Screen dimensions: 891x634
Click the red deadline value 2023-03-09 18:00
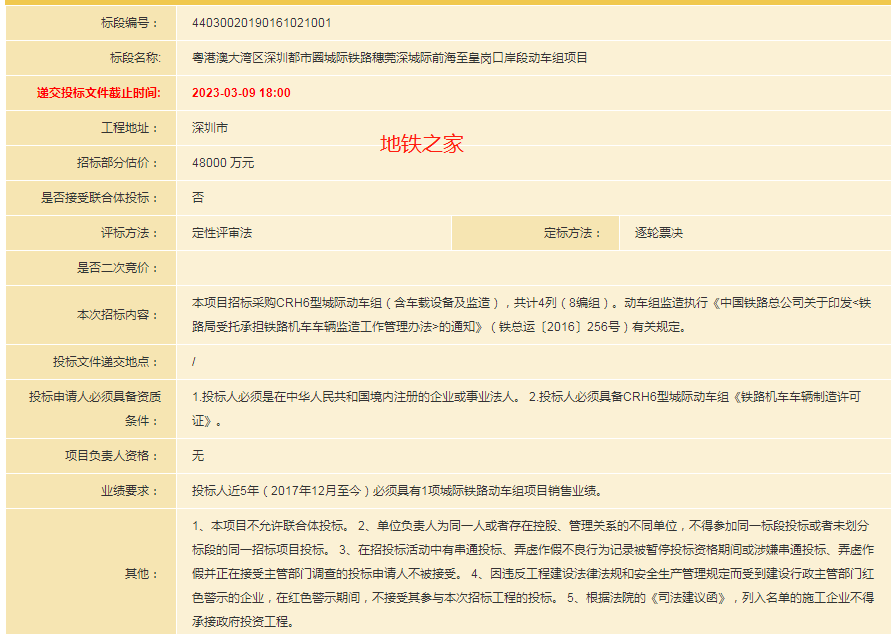[x=241, y=93]
